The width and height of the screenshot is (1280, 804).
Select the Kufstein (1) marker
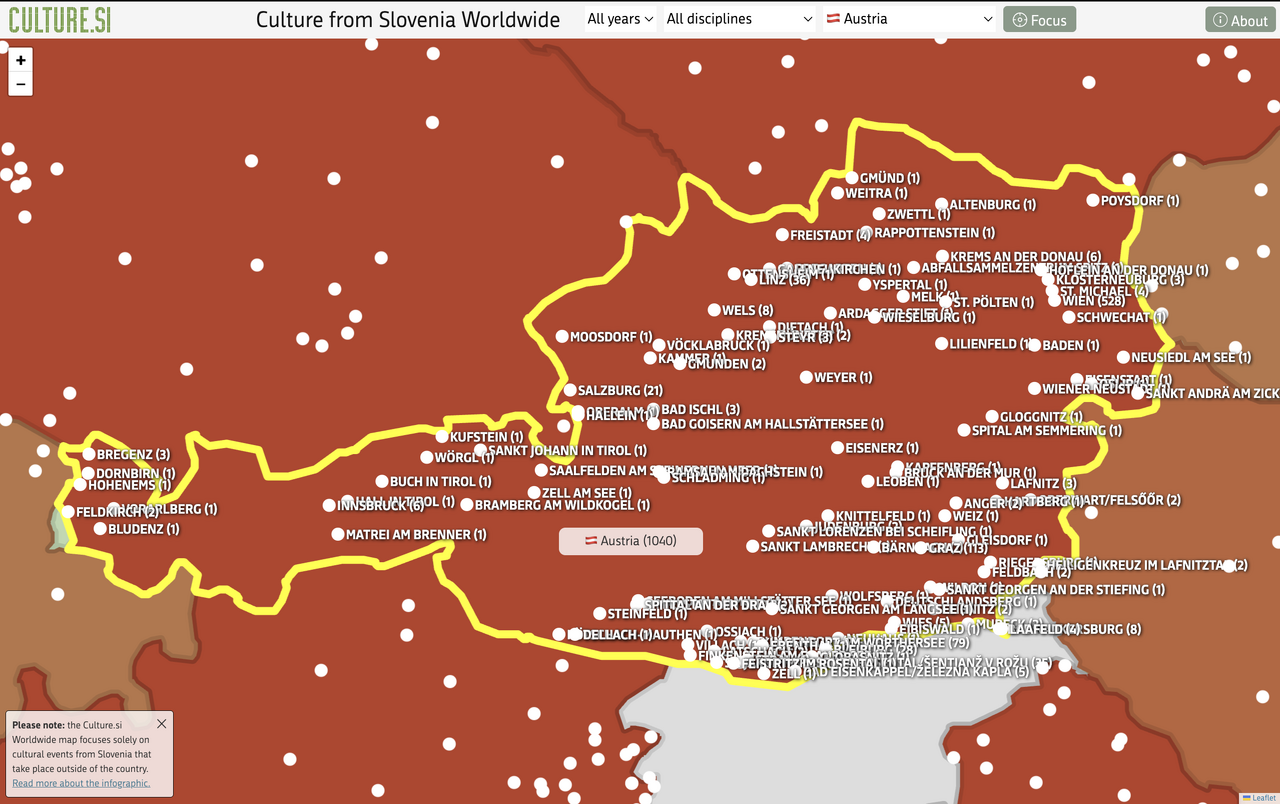pos(442,436)
